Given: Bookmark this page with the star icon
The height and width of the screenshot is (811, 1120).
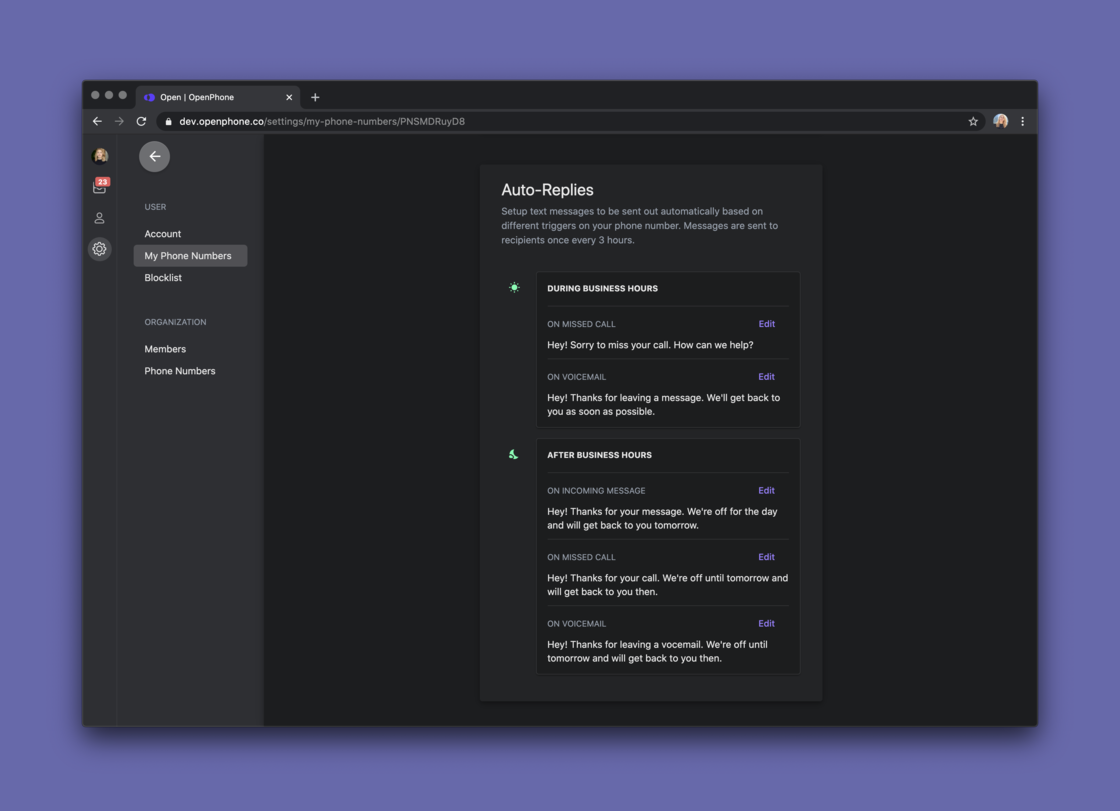Looking at the screenshot, I should coord(973,121).
